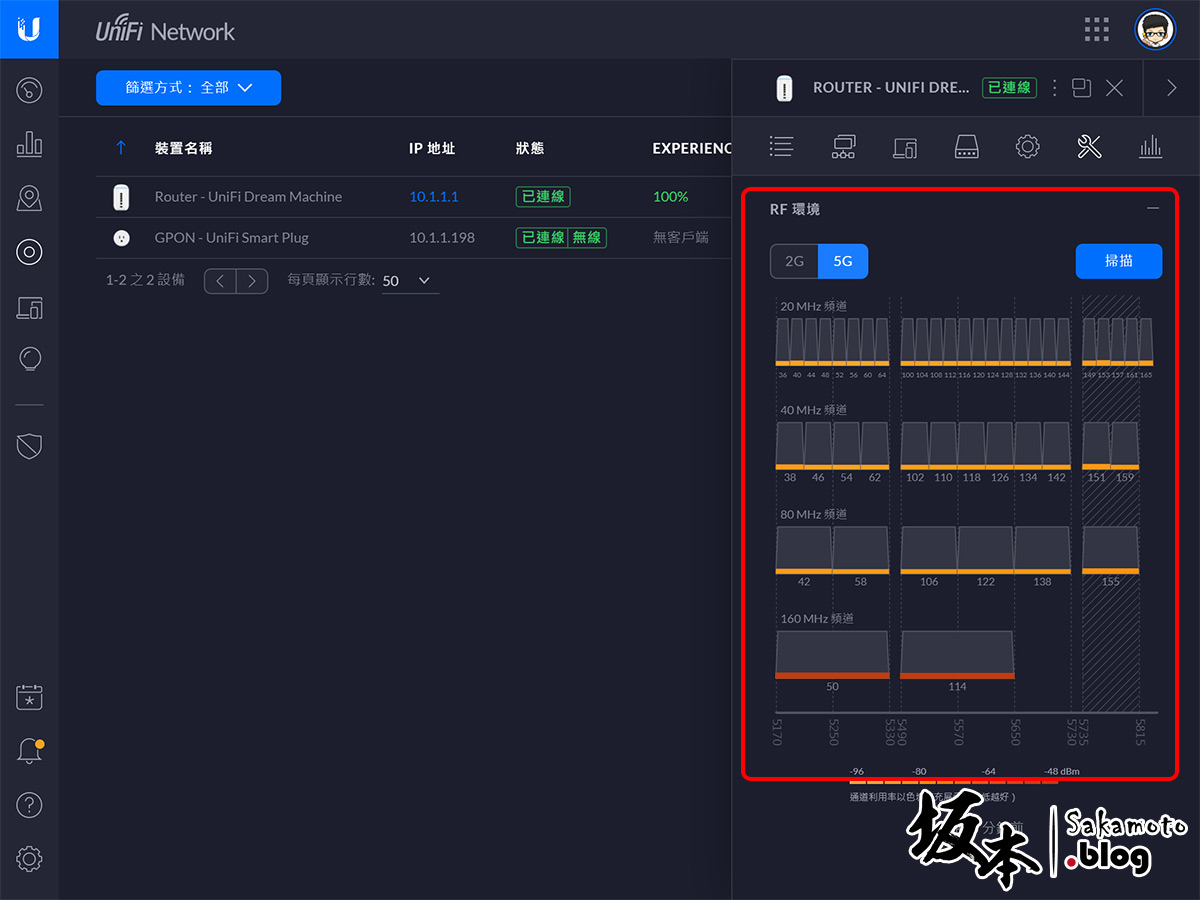Viewport: 1200px width, 900px height.
Task: Select the 80 MHz channel 122 bar
Action: [986, 550]
